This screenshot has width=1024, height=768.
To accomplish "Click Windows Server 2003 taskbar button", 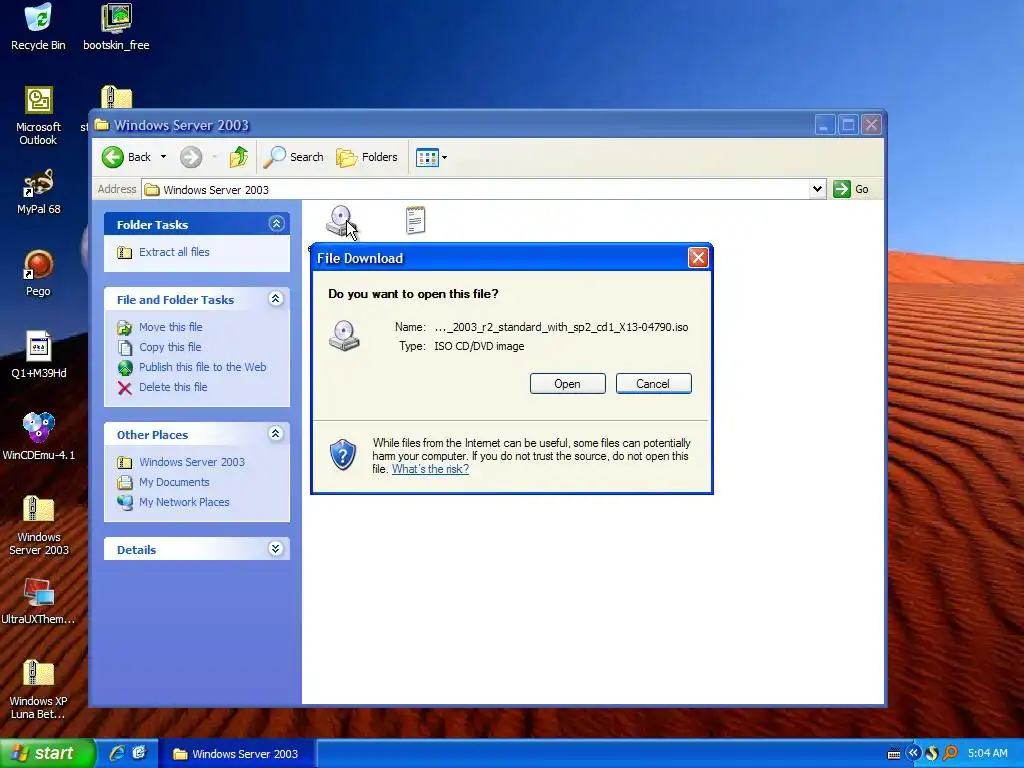I will pos(236,754).
